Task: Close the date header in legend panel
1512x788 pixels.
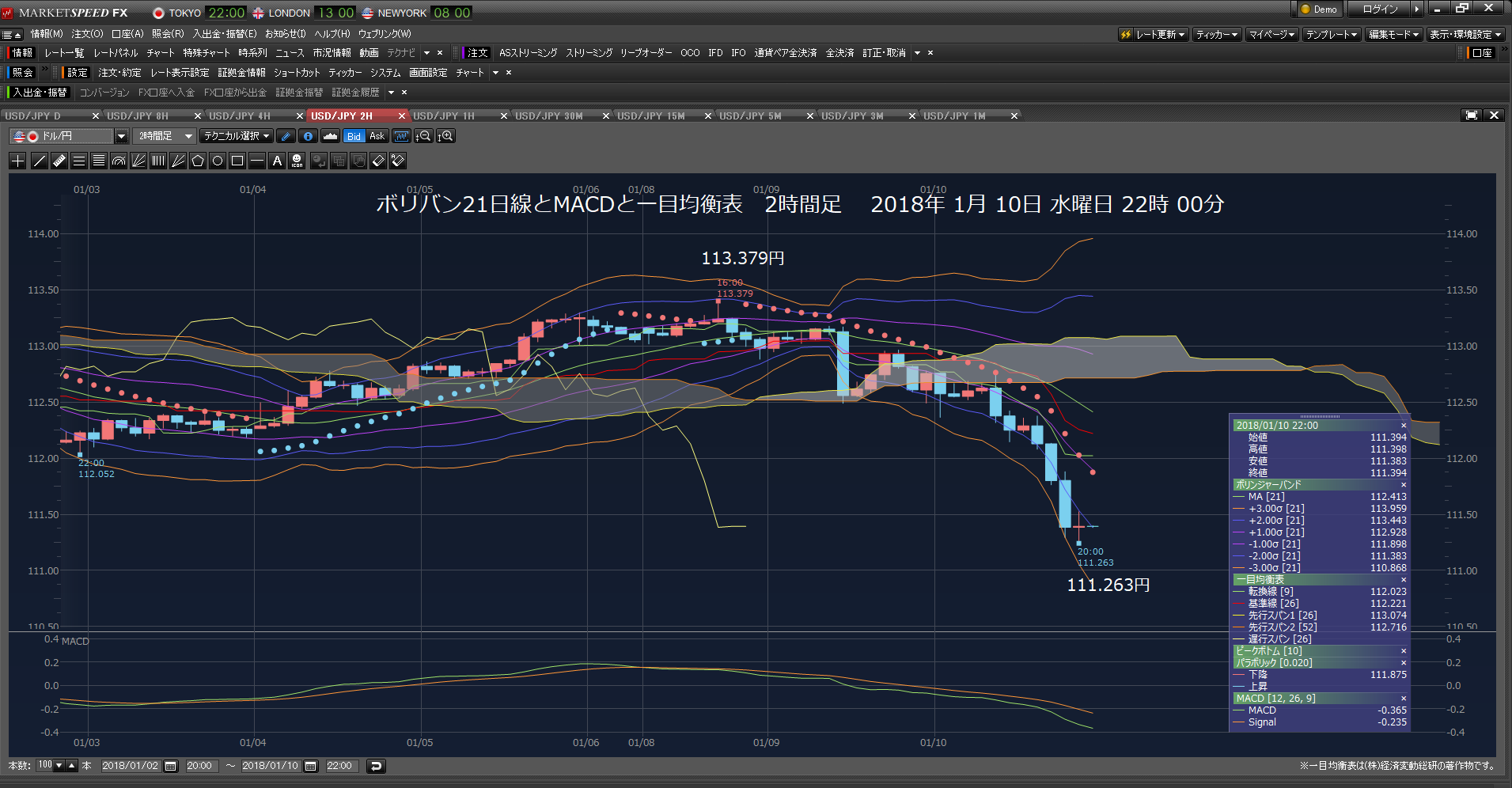Action: 1404,426
